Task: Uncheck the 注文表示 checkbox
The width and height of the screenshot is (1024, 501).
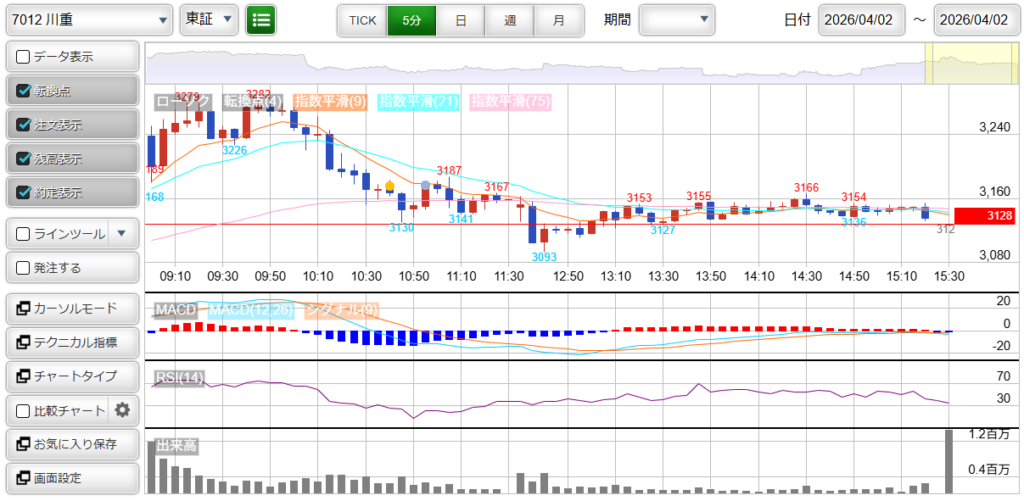Action: 23,125
